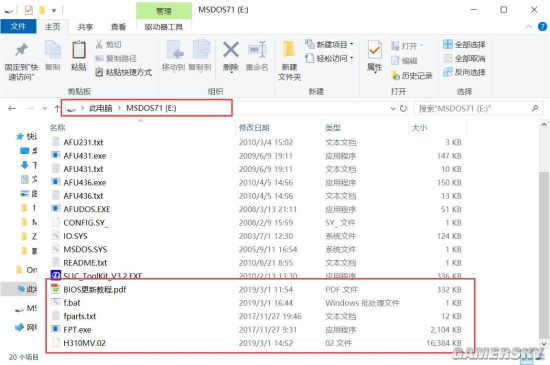Screen dimensions: 550x365
Task: Click the Copy icon in ribbon
Action: coord(53,50)
